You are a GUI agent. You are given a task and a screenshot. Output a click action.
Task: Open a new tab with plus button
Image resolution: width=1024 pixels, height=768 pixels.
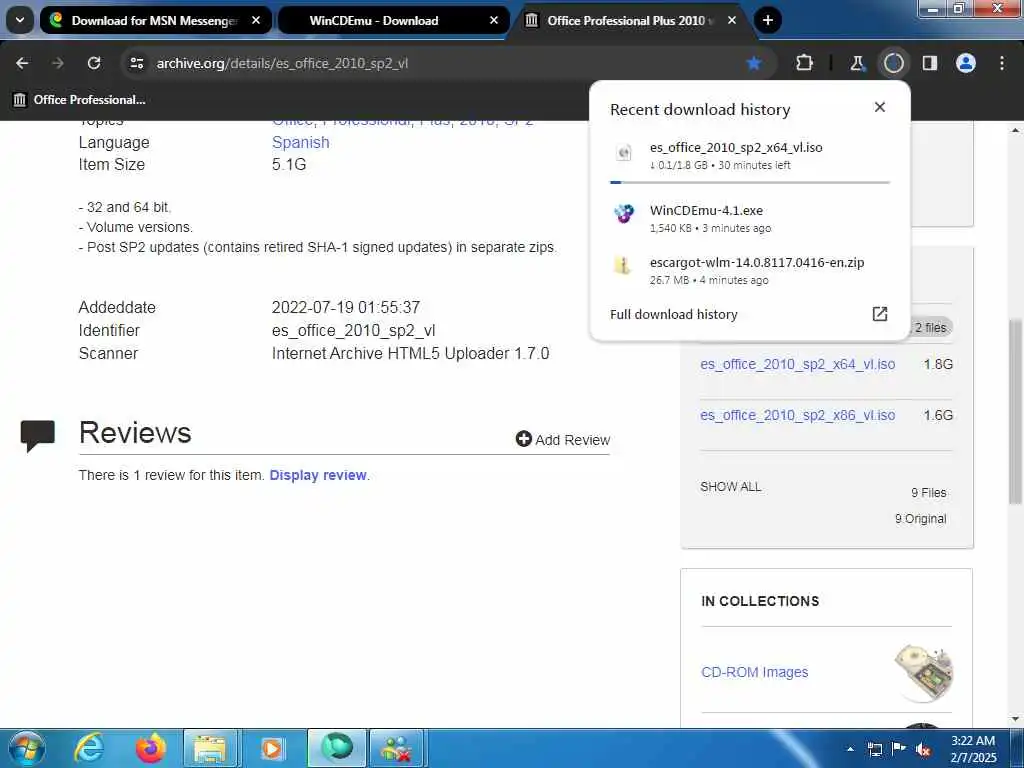click(768, 21)
